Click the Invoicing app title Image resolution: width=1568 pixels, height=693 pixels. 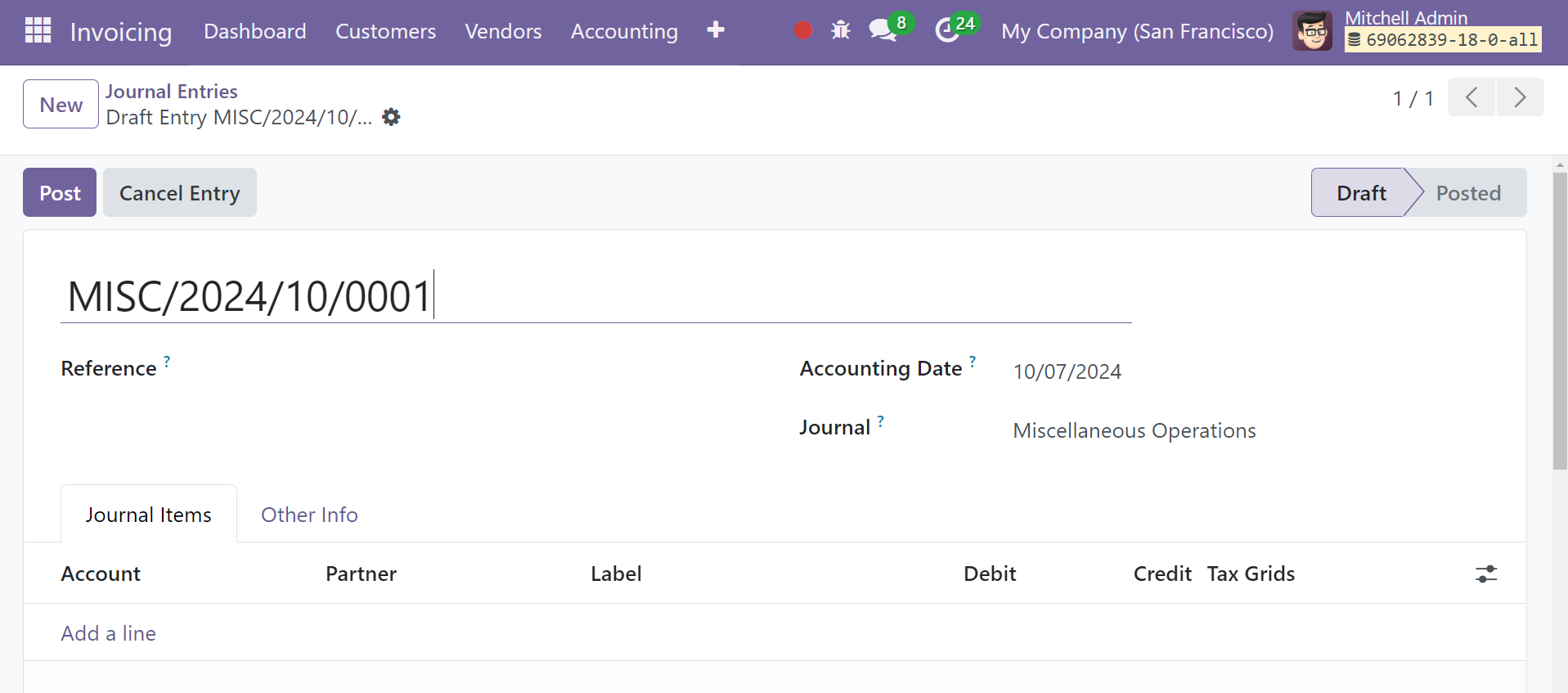pyautogui.click(x=121, y=32)
